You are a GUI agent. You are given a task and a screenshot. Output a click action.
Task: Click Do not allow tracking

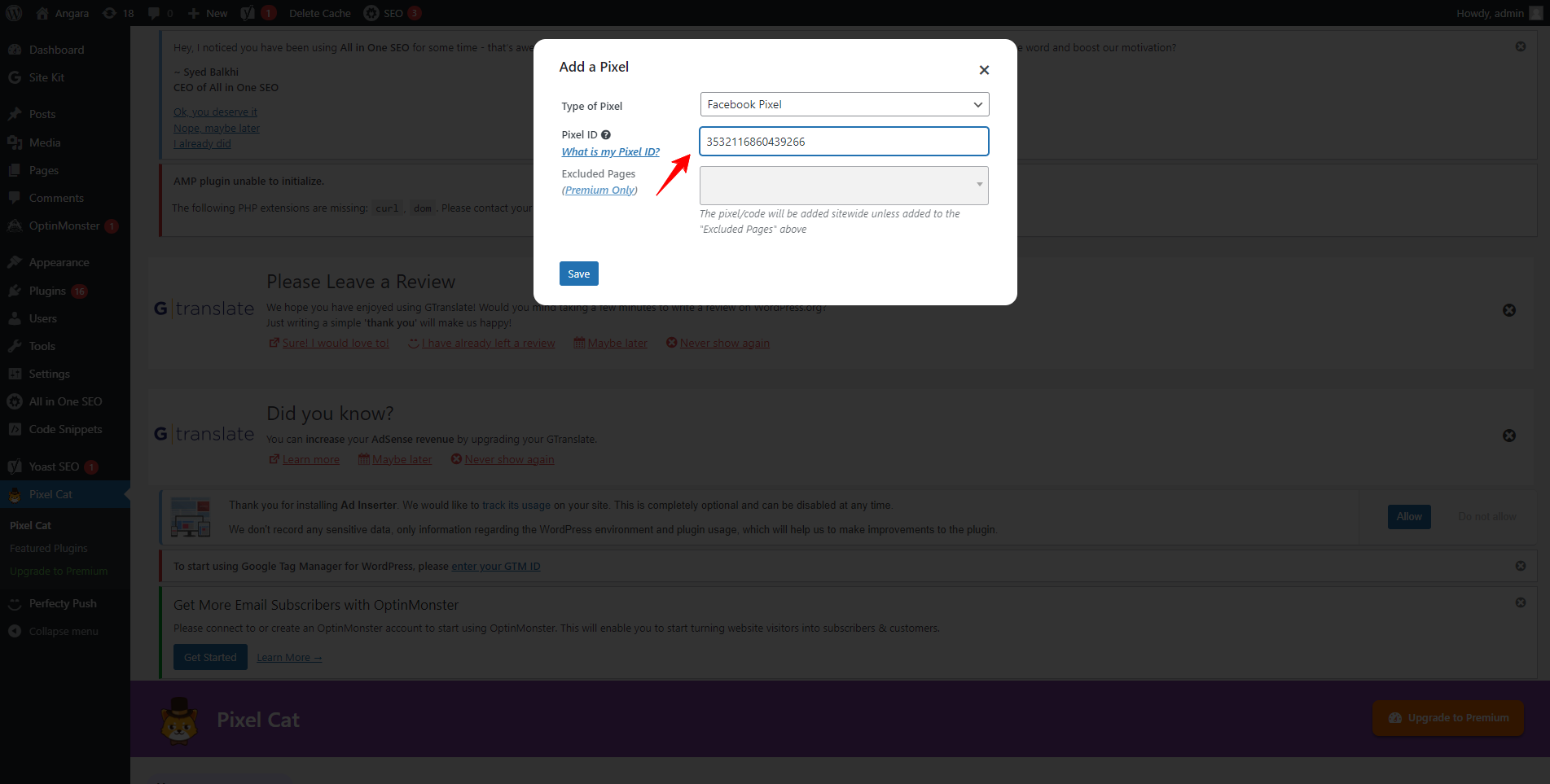(1486, 516)
